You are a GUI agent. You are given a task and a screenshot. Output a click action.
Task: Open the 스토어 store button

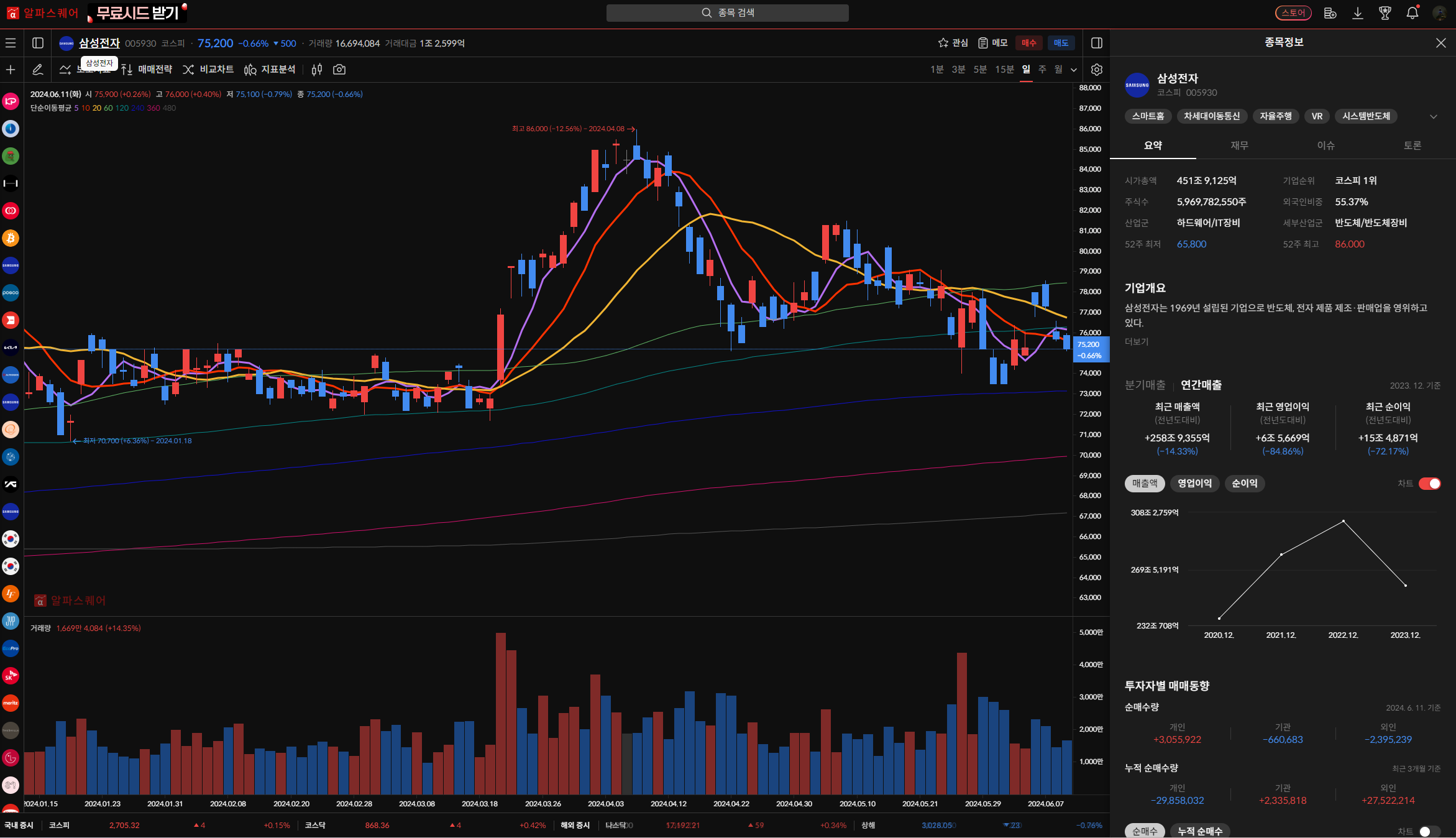pyautogui.click(x=1293, y=13)
